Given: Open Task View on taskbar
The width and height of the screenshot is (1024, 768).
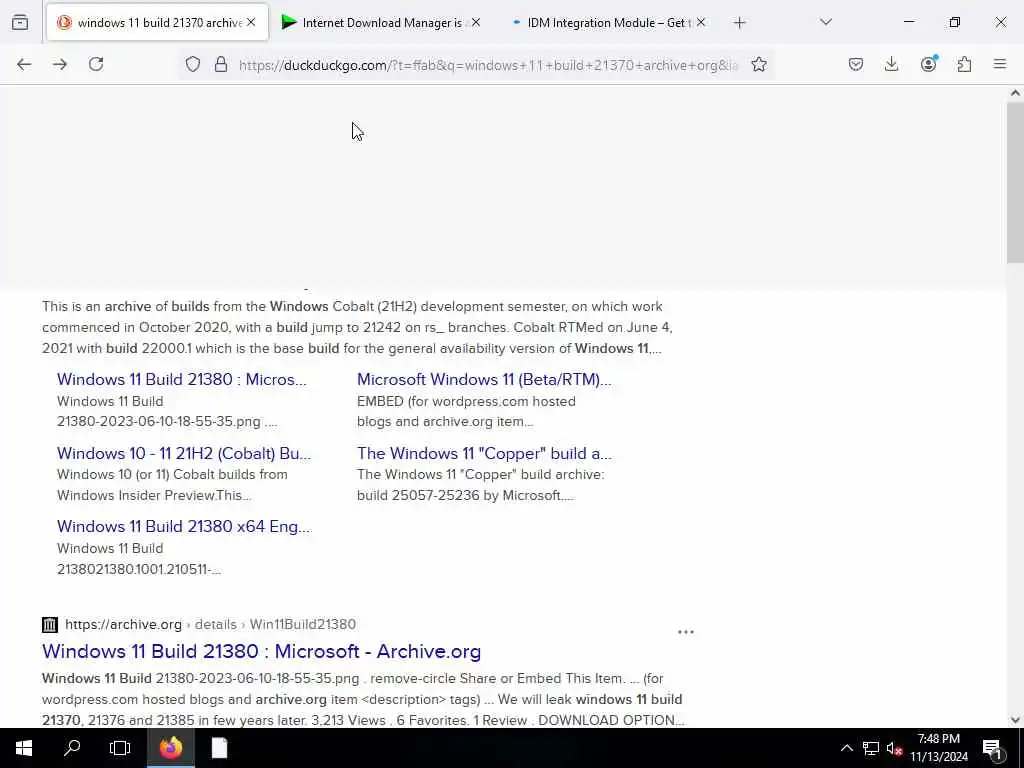Looking at the screenshot, I should [120, 748].
